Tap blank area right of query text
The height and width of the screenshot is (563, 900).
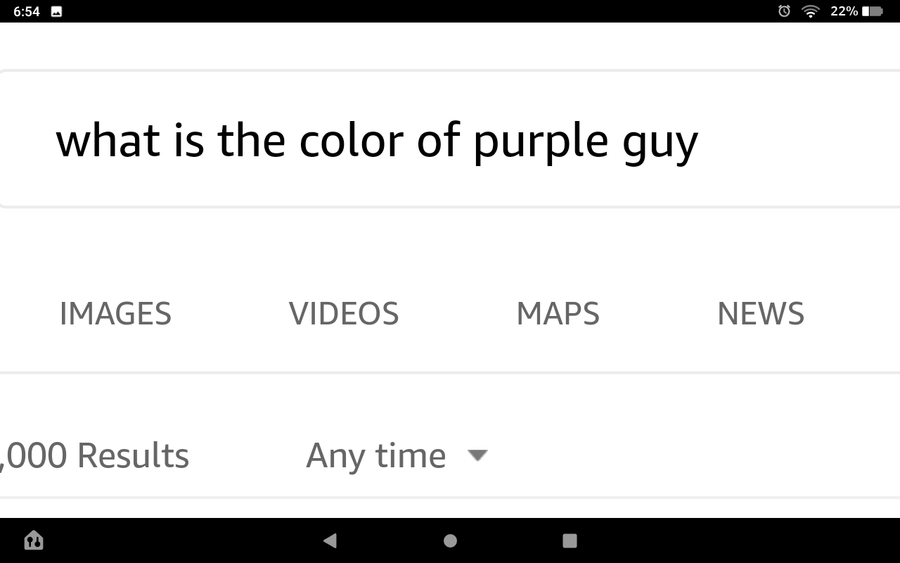[800, 140]
